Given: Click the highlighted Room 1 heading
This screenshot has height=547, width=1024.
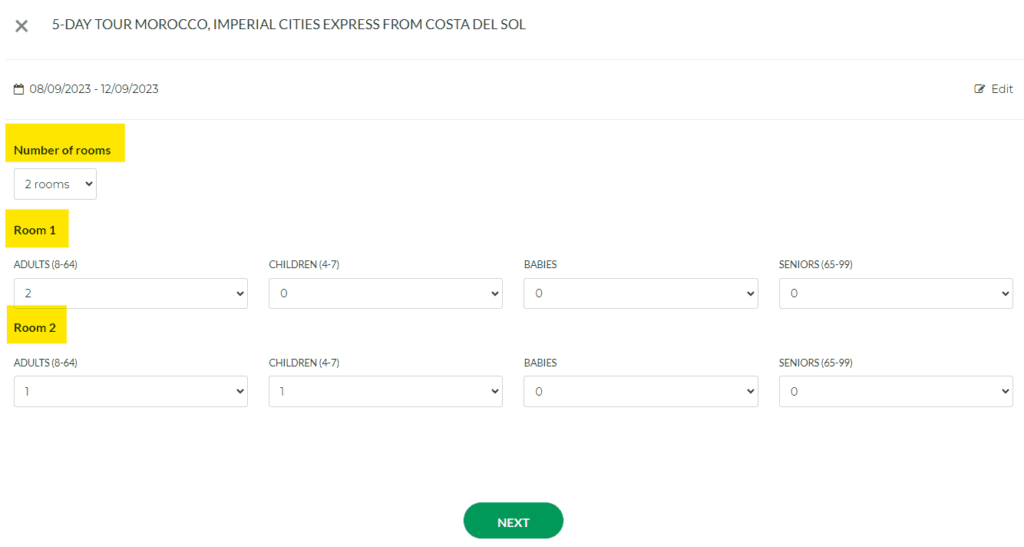Looking at the screenshot, I should click(x=35, y=230).
